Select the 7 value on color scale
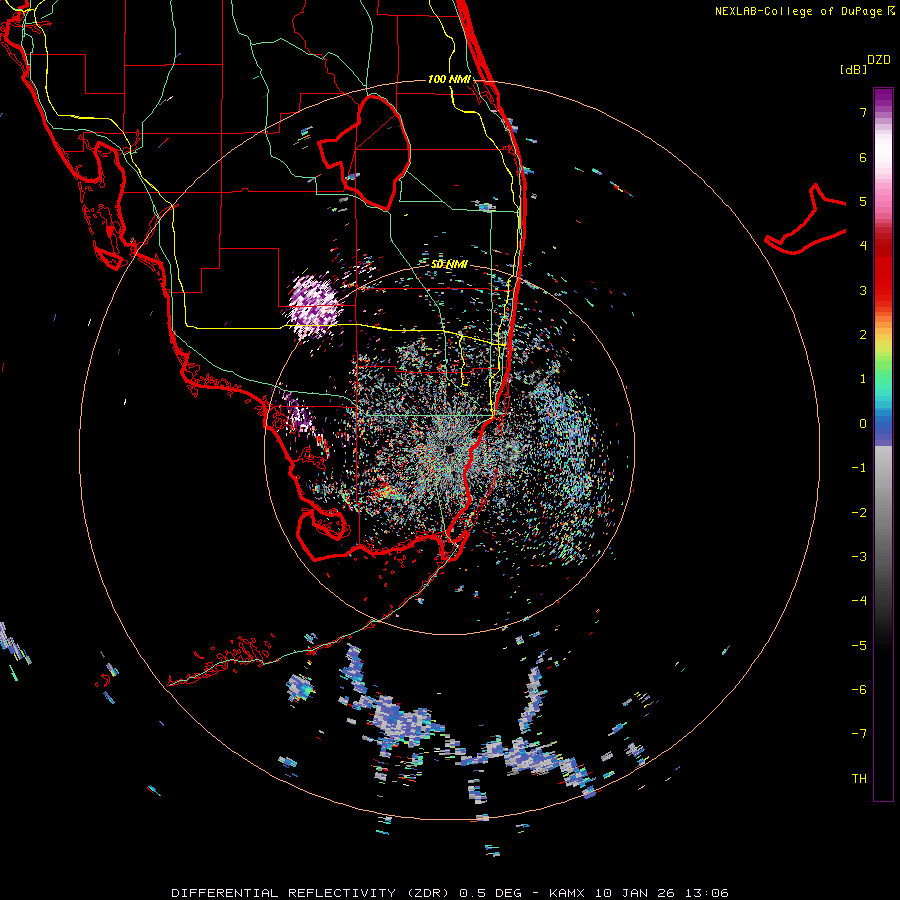 click(x=863, y=112)
